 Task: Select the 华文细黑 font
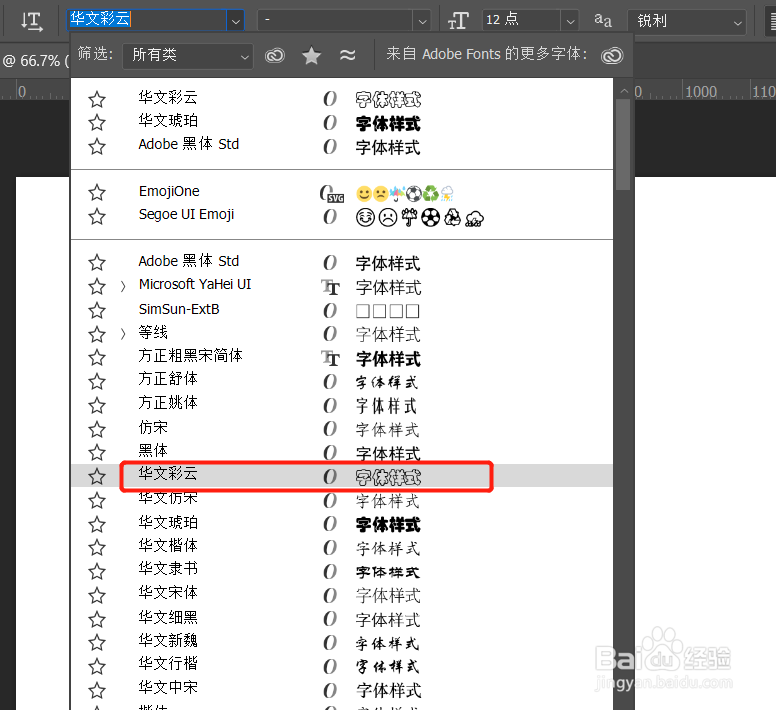pos(168,617)
